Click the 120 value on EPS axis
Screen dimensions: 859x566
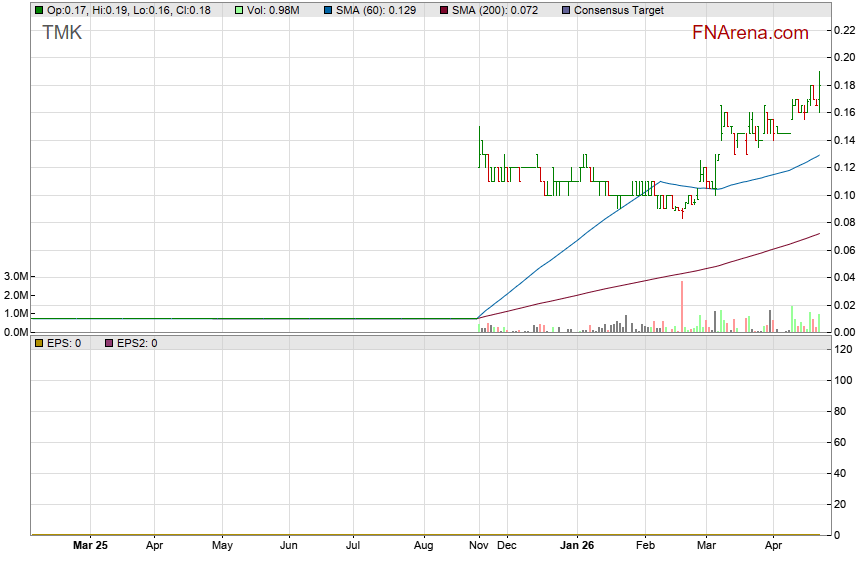coord(843,349)
